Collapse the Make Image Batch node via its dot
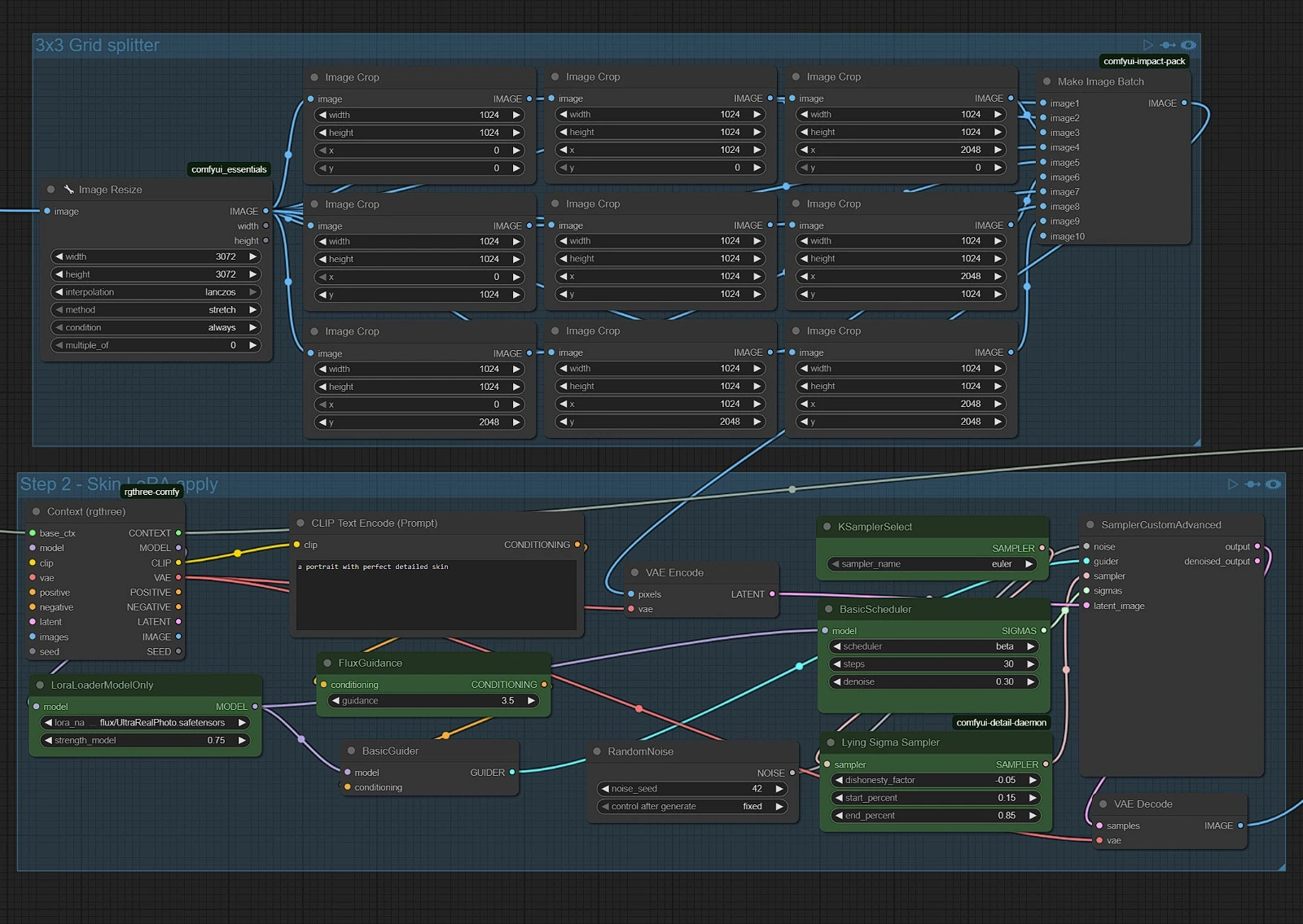The height and width of the screenshot is (924, 1303). click(1046, 81)
